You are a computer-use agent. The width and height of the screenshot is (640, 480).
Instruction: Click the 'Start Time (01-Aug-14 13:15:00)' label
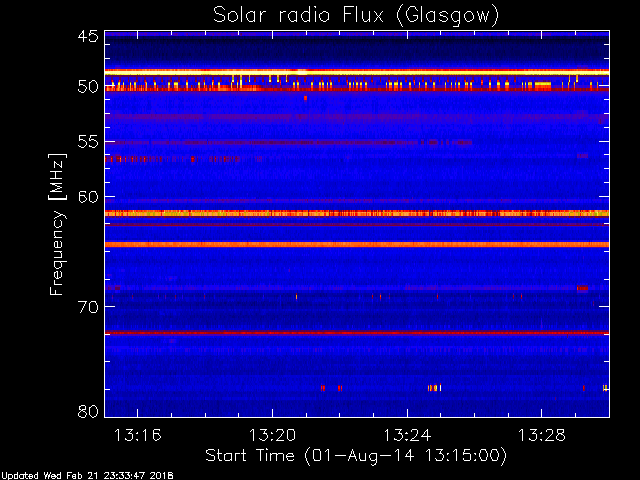[x=356, y=456]
